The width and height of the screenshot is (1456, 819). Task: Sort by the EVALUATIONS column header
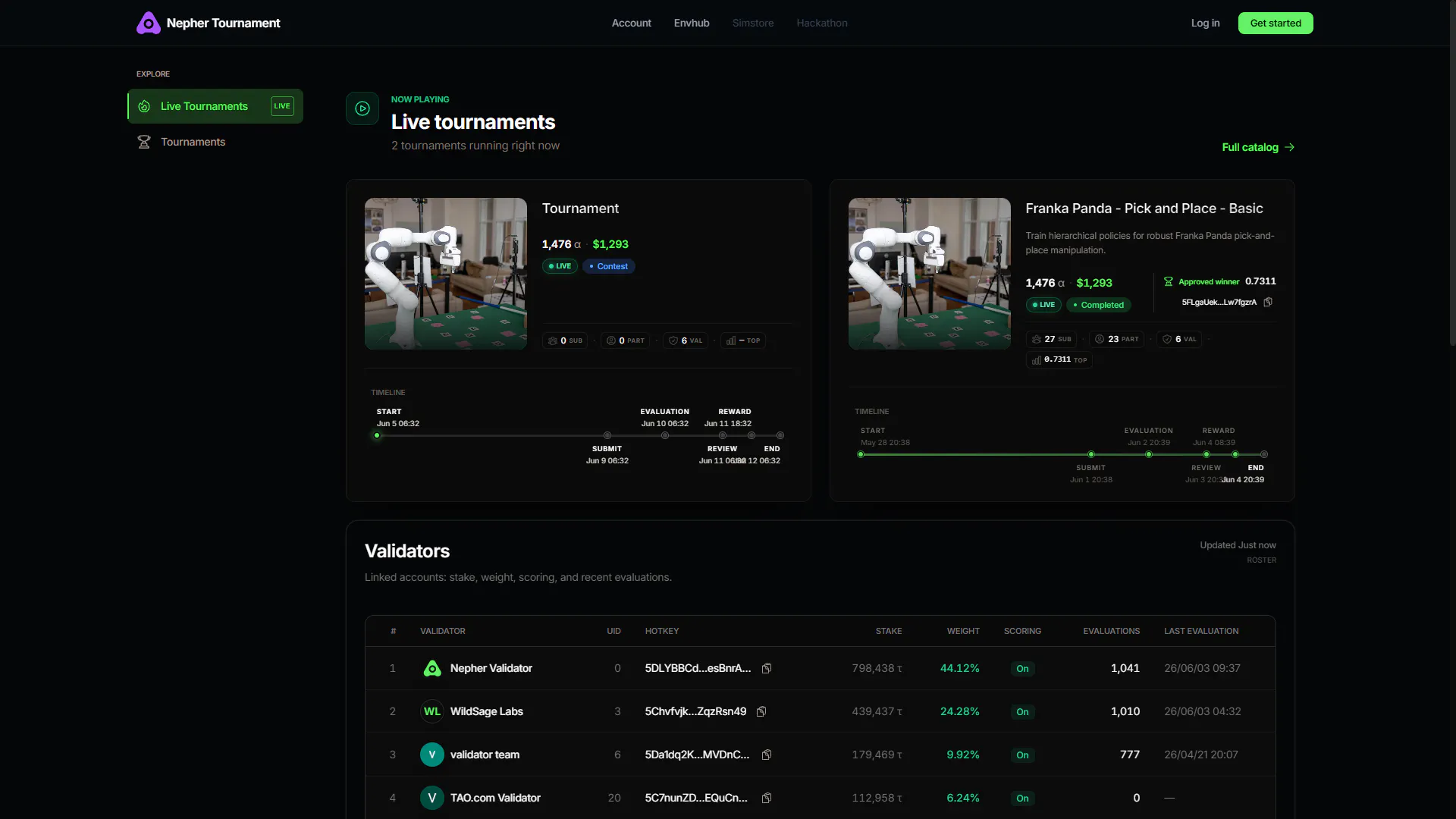[1111, 631]
